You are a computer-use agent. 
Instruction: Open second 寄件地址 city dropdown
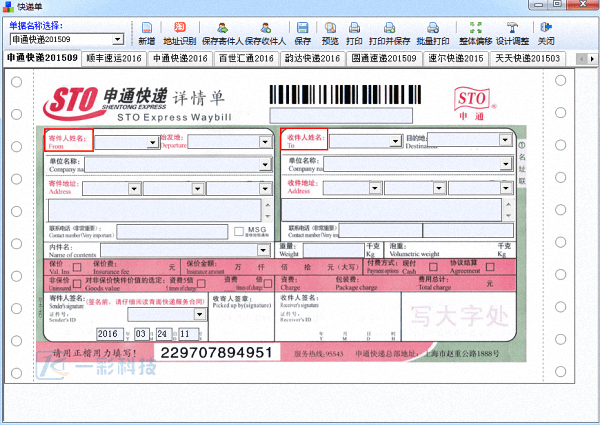(198, 189)
